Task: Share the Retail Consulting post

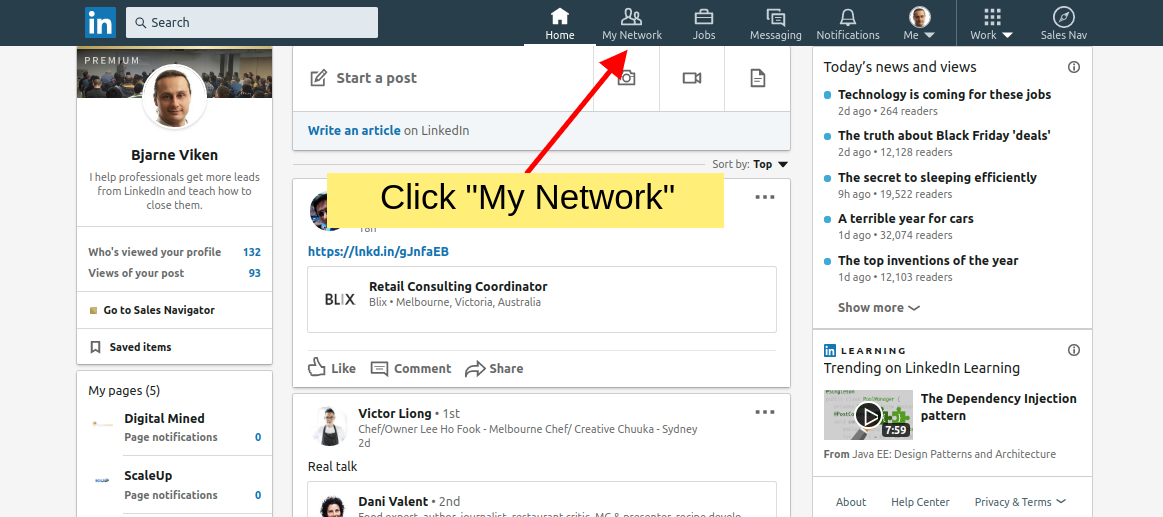Action: pyautogui.click(x=494, y=368)
